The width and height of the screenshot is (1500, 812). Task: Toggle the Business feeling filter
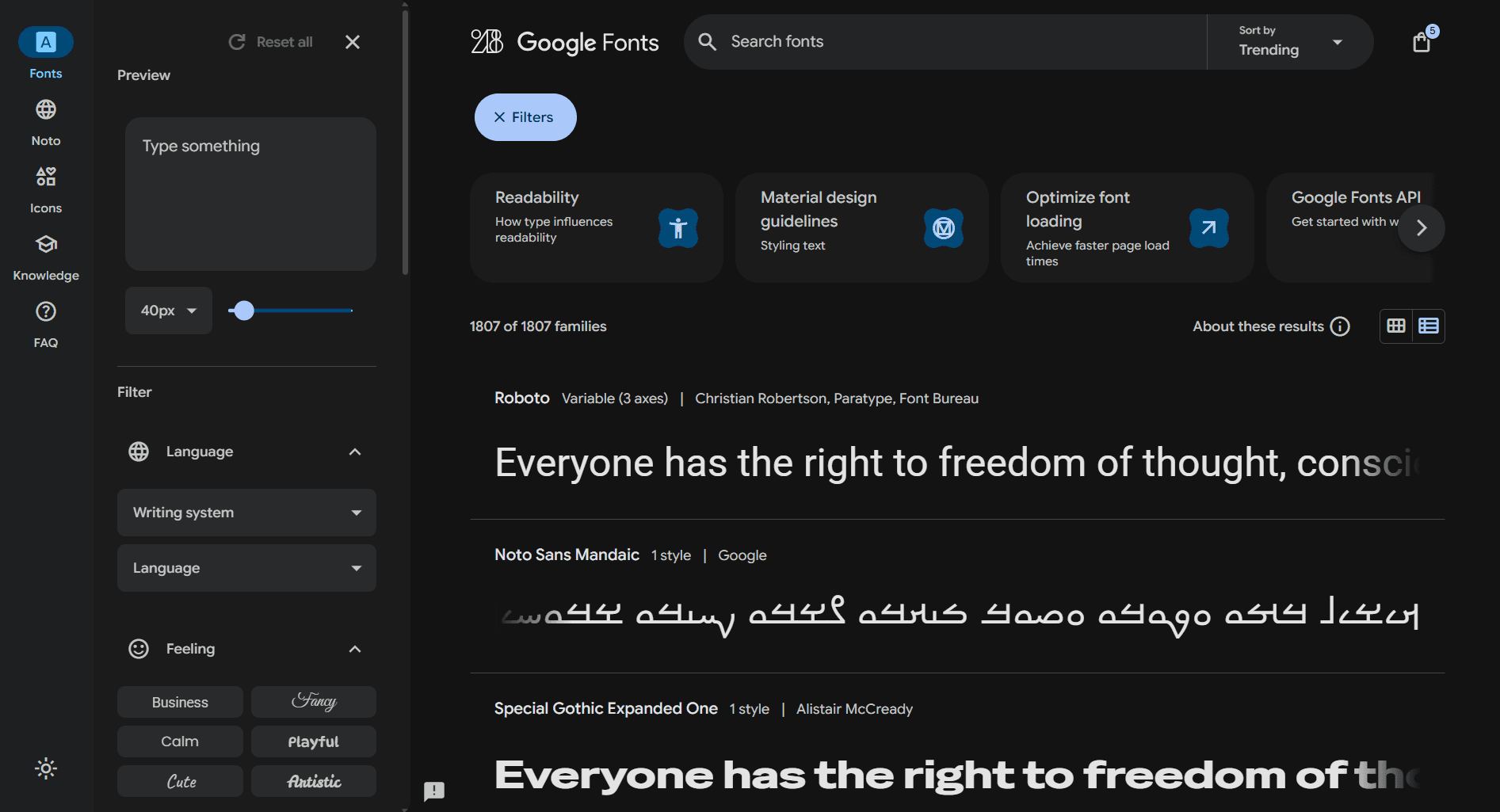(x=180, y=702)
